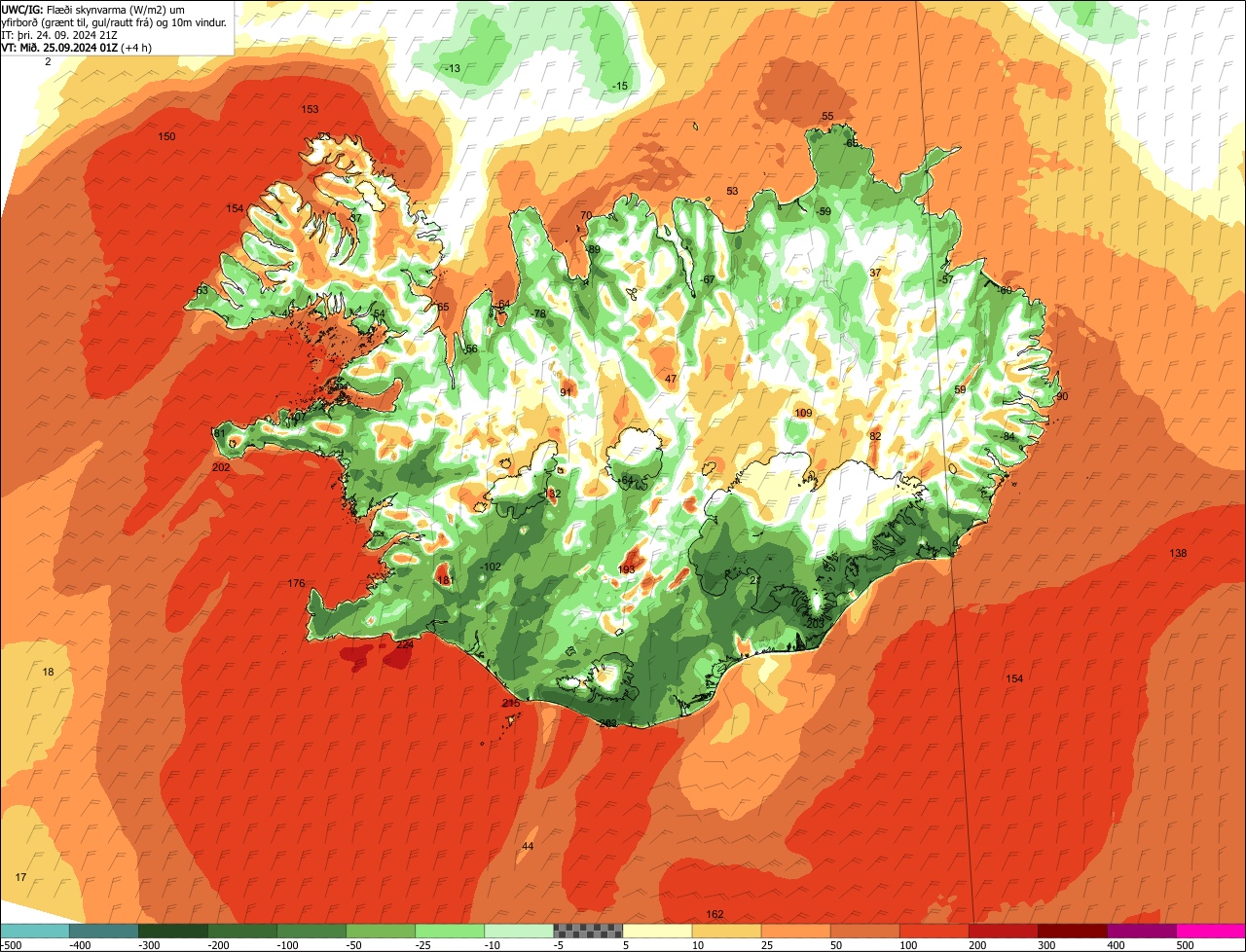1246x952 pixels.
Task: Pick the legend swatch between -50 and -25
Action: tap(381, 930)
